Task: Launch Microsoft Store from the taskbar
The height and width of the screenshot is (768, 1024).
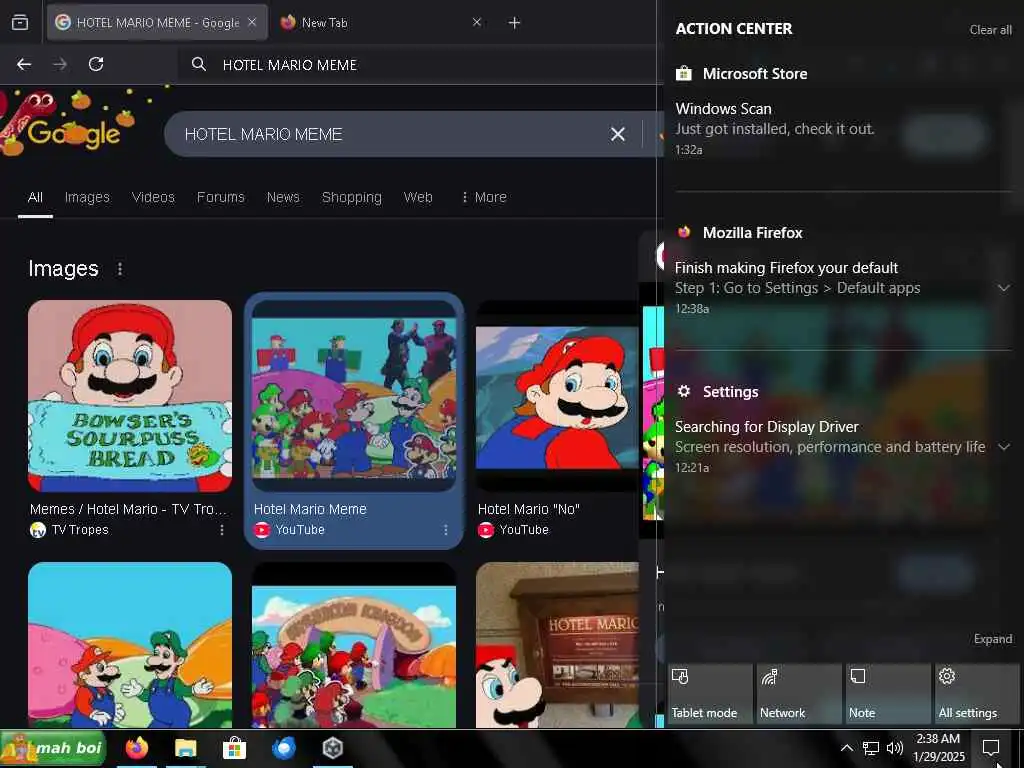Action: (x=234, y=748)
